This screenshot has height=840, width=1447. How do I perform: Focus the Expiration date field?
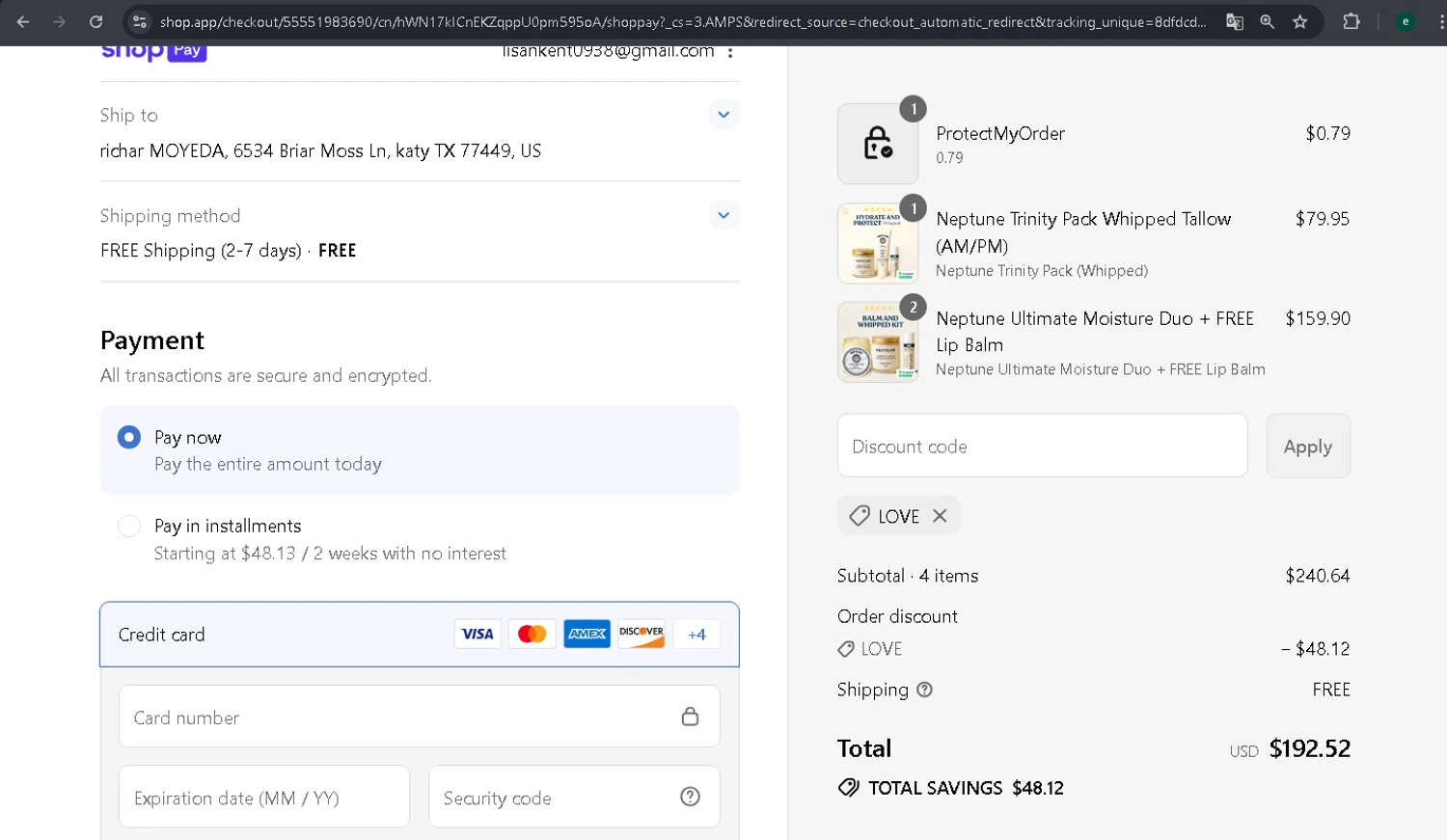pos(264,797)
